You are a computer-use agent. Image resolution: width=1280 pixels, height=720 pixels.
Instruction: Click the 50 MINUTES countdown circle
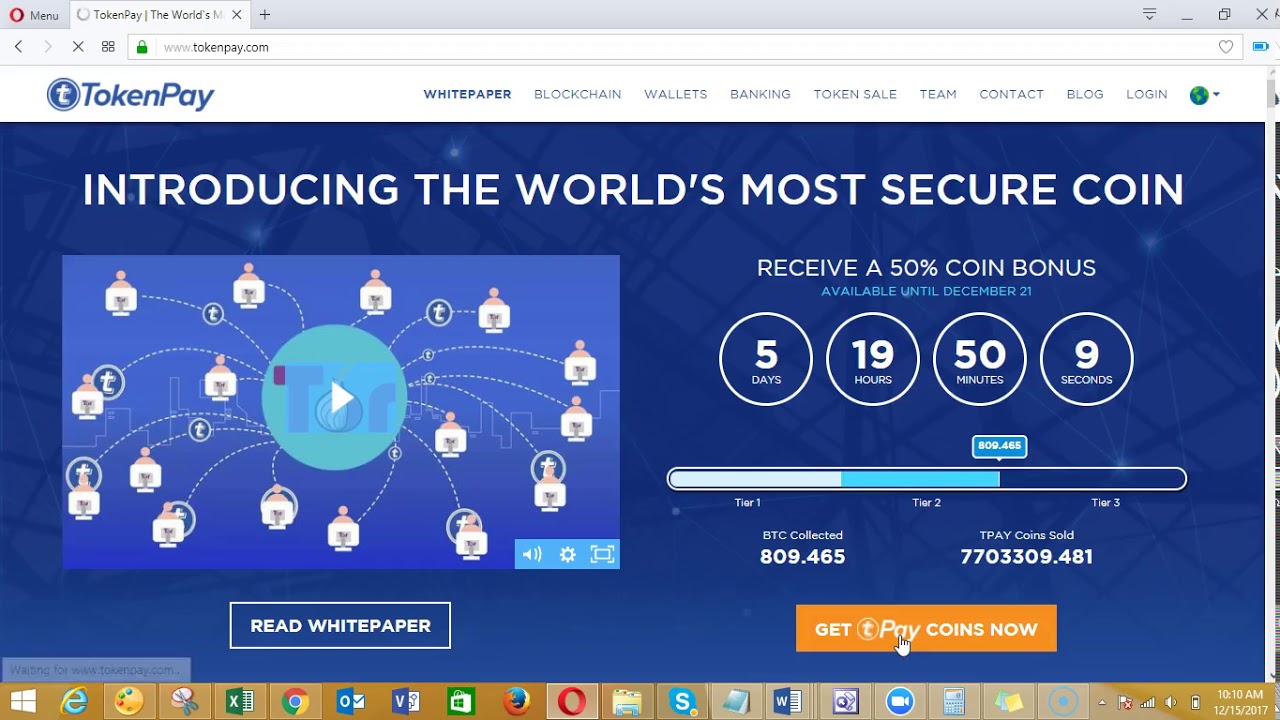pyautogui.click(x=980, y=359)
